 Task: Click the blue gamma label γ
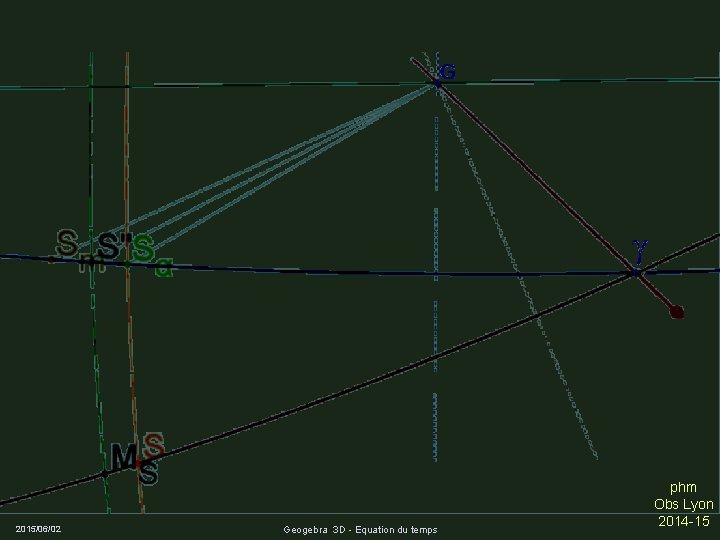640,252
